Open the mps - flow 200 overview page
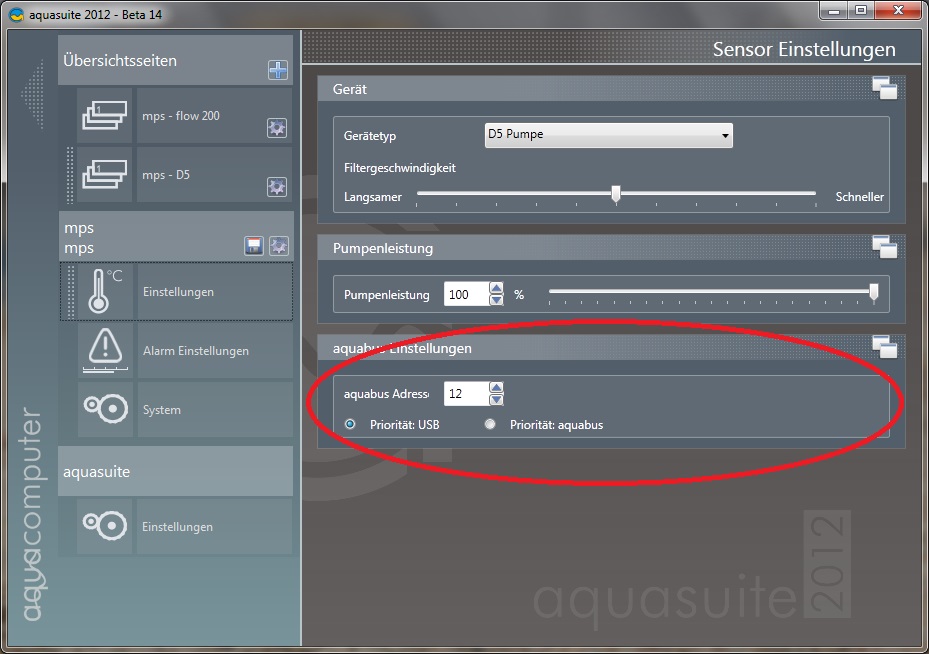 click(x=214, y=116)
